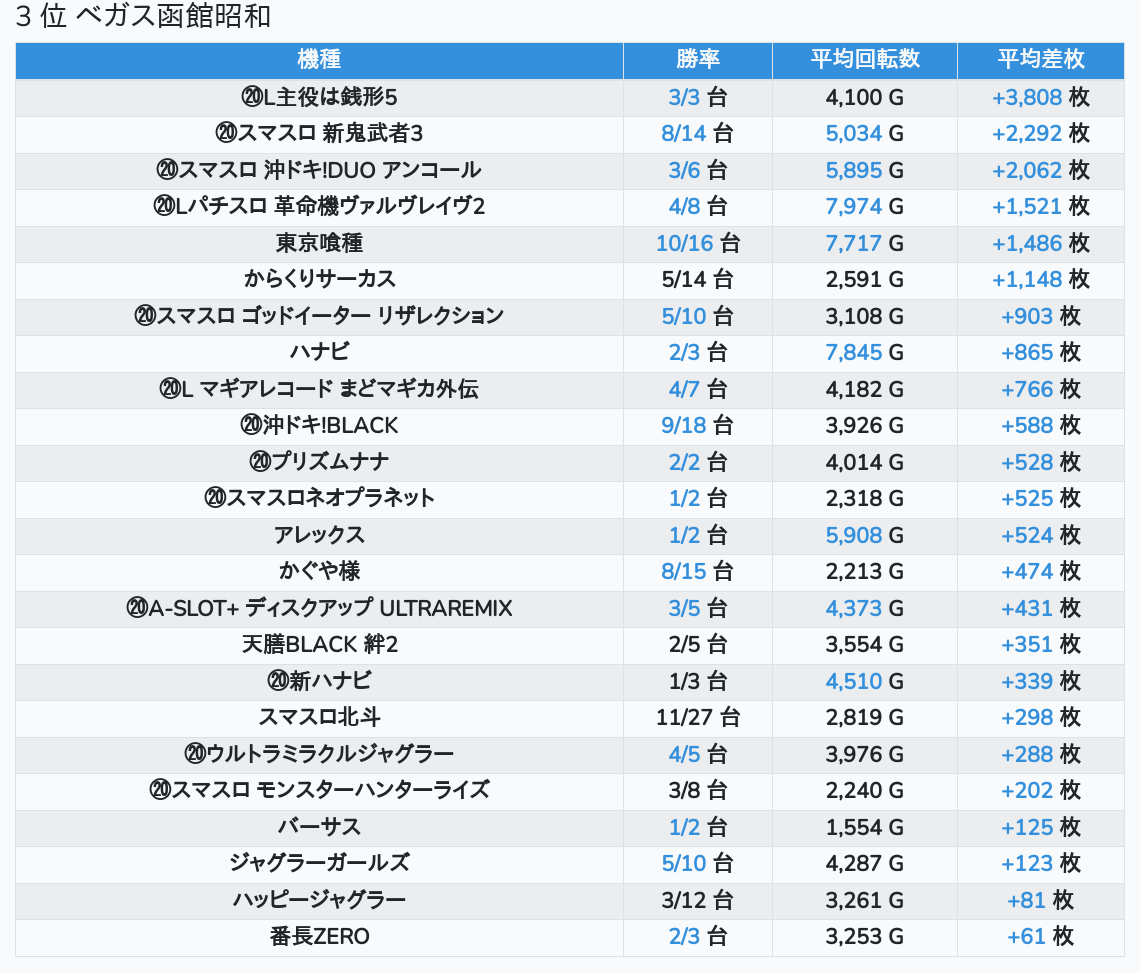
Task: Click the 10/16 win rate of 東京喰種
Action: 684,243
